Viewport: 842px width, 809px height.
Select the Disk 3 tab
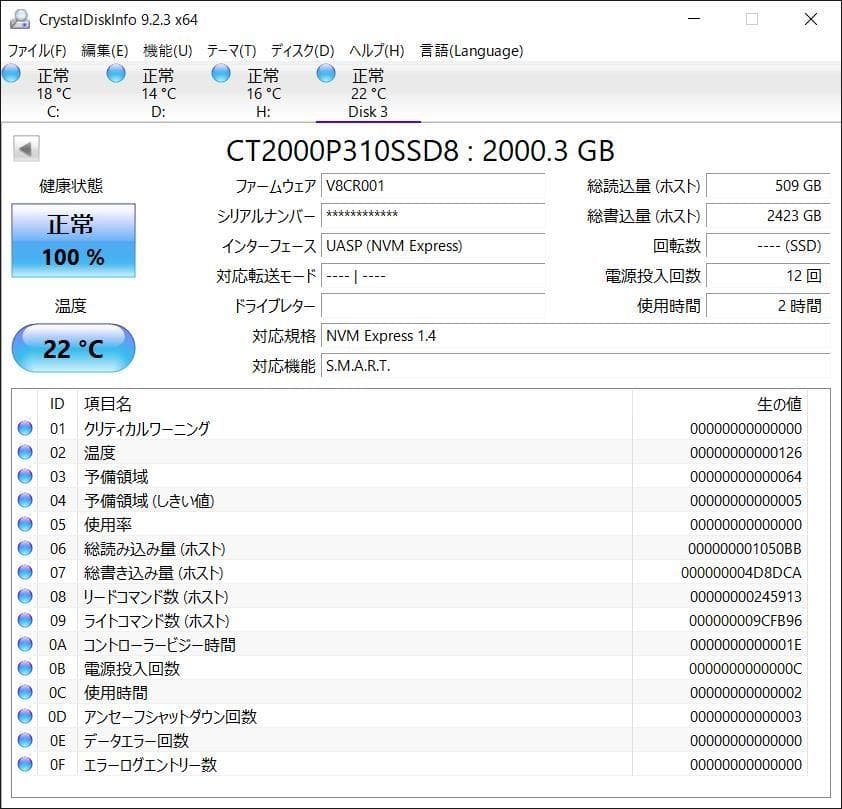[368, 92]
